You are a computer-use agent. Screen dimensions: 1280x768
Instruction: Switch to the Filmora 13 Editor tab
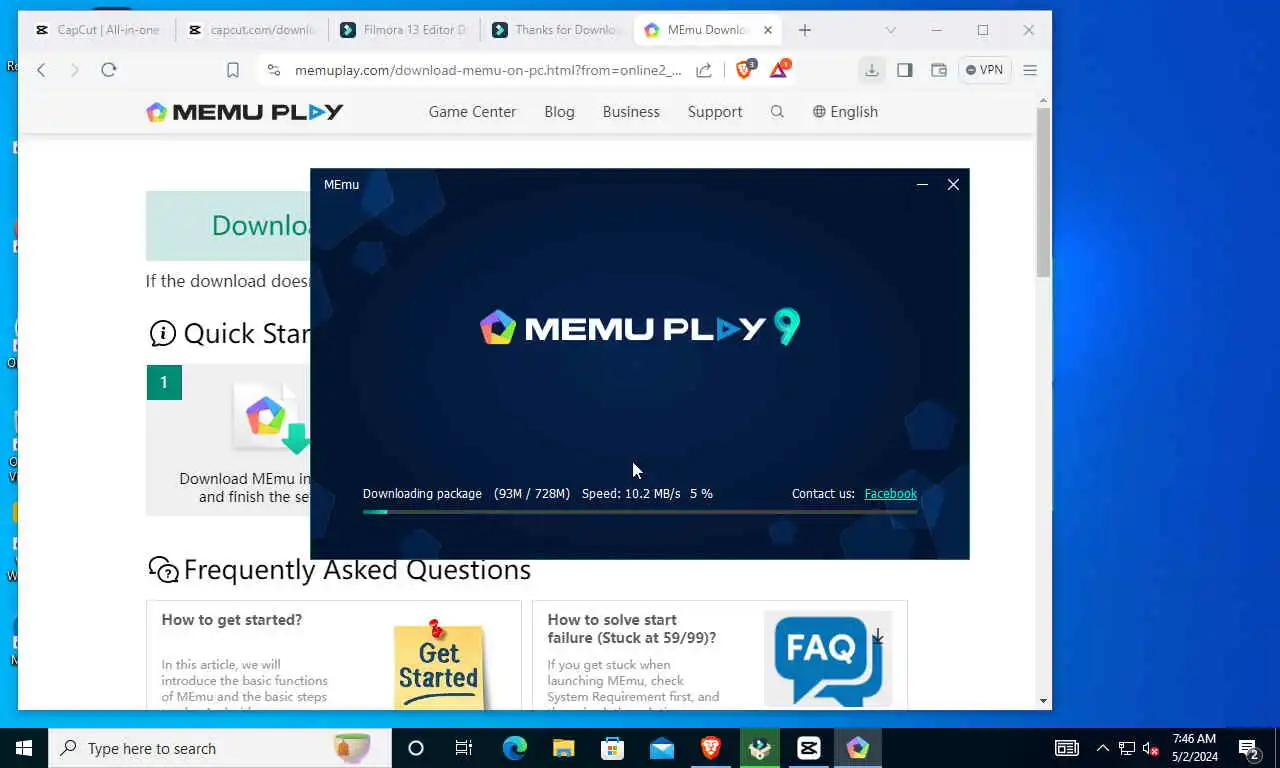404,30
